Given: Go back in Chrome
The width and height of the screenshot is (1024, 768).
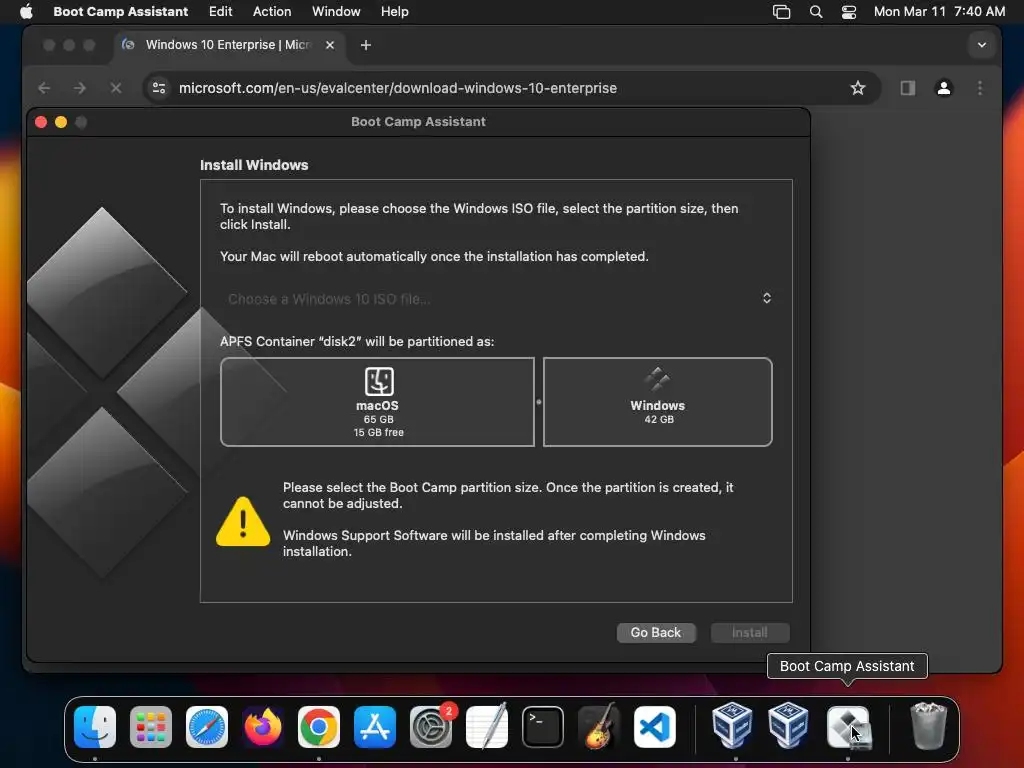Looking at the screenshot, I should pos(44,88).
